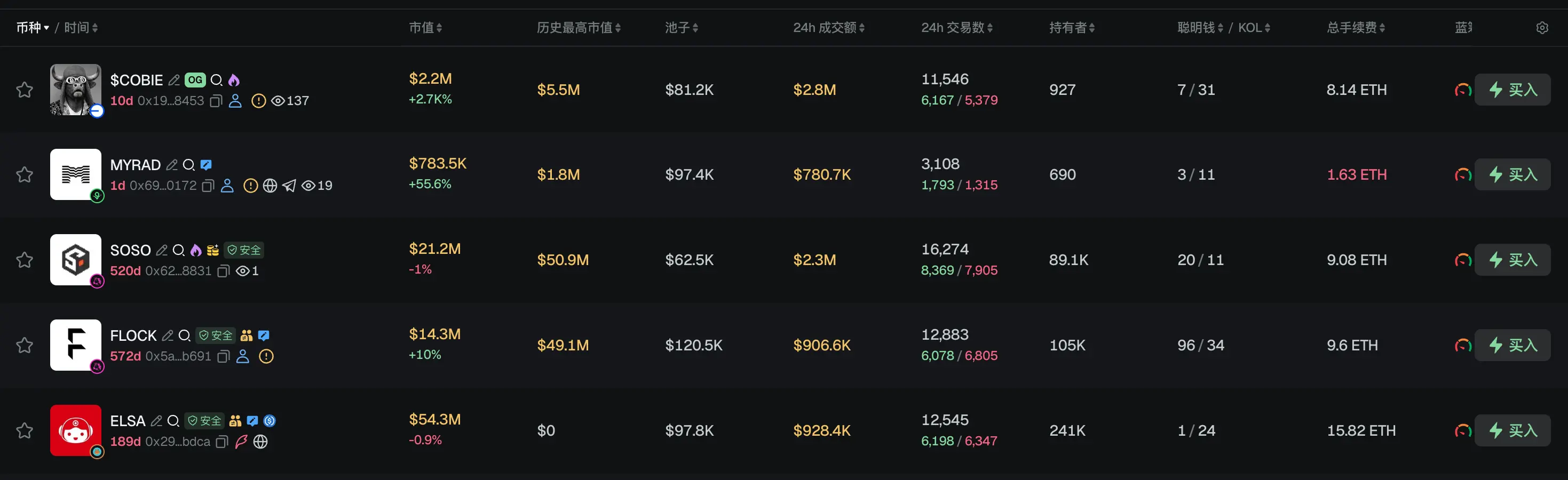Screen dimensions: 1568x480
Task: Search $COBIE with magnifier icon
Action: [x=217, y=79]
